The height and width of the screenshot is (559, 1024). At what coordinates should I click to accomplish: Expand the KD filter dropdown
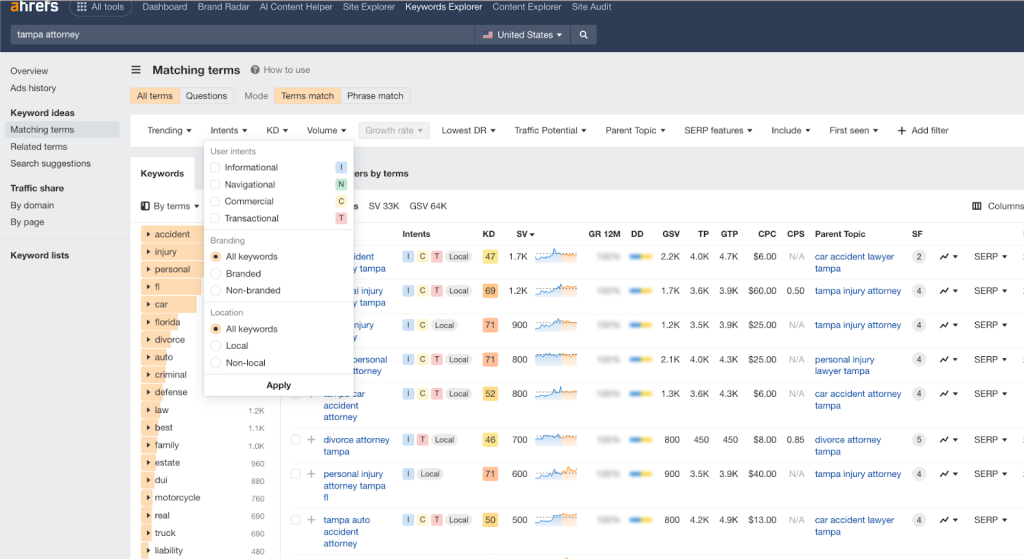click(x=276, y=130)
